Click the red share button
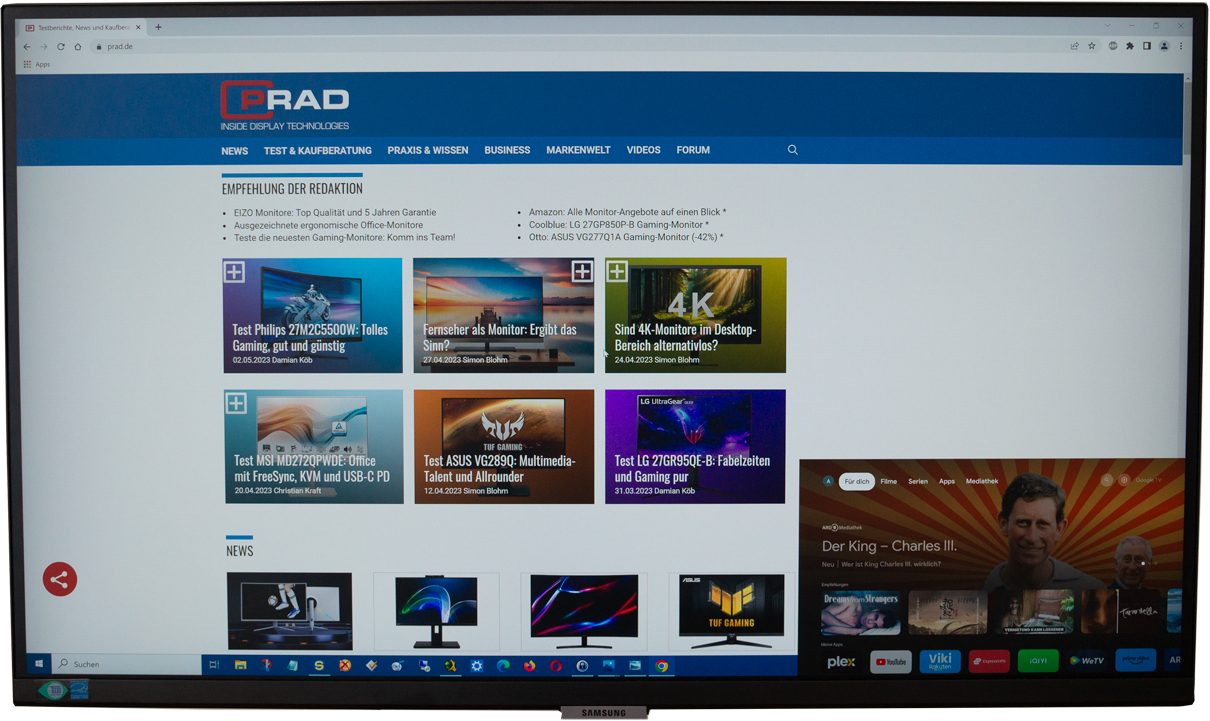Image resolution: width=1210 pixels, height=721 pixels. [59, 579]
